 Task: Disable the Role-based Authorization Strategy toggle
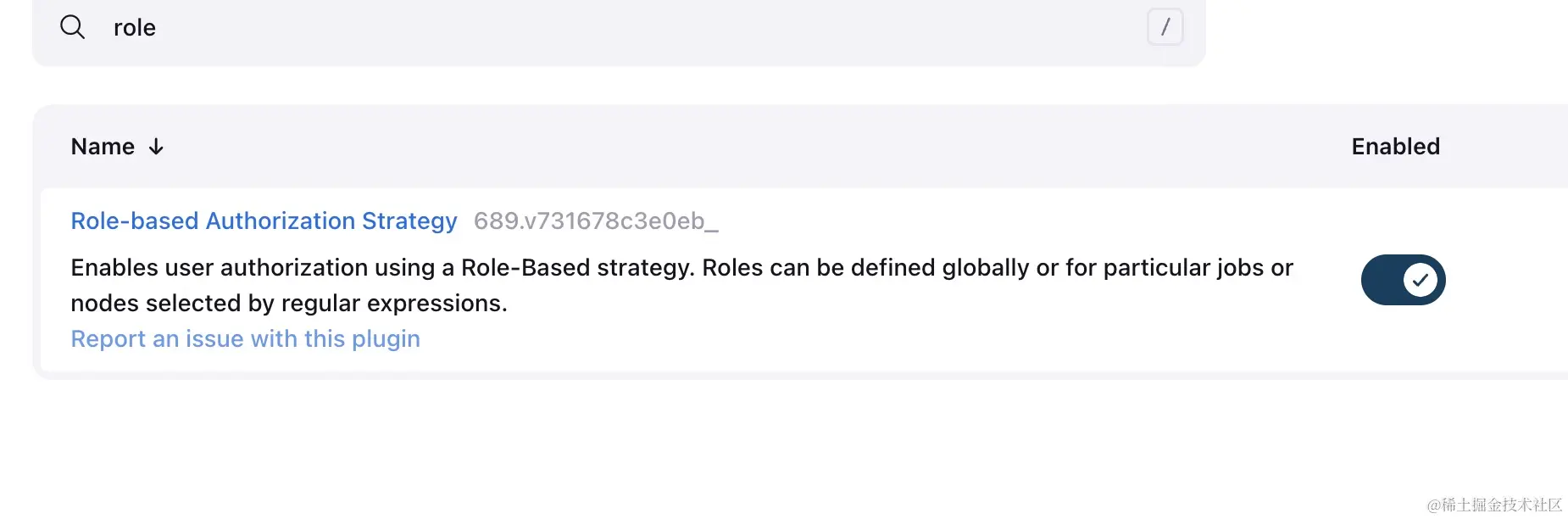tap(1403, 280)
